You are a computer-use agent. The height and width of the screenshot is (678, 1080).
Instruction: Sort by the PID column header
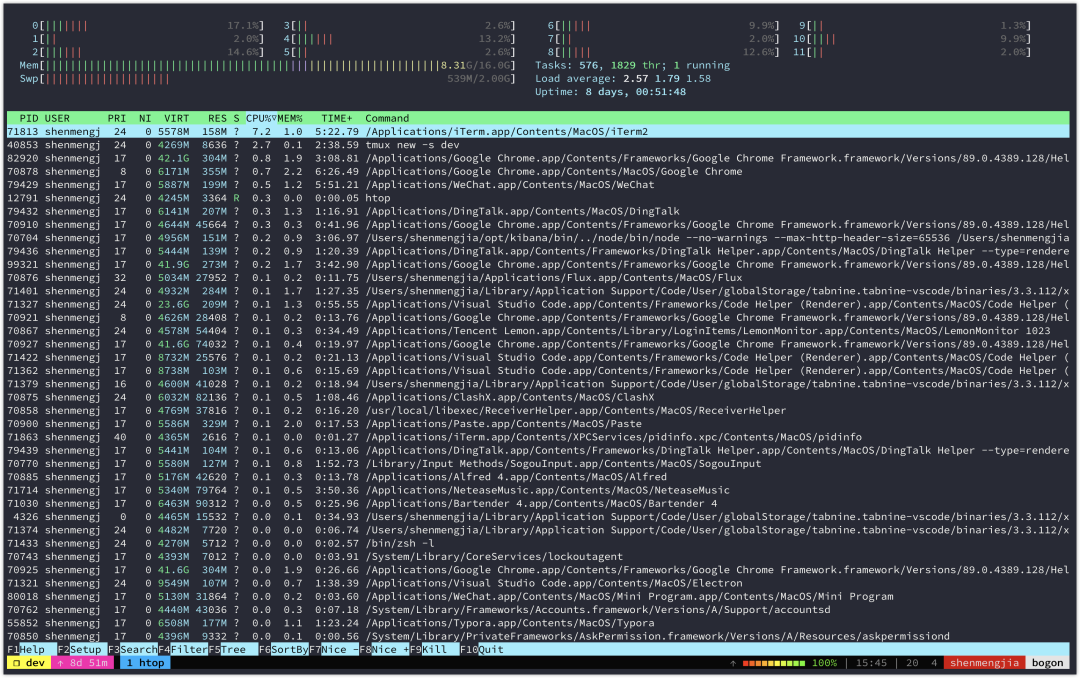29,119
